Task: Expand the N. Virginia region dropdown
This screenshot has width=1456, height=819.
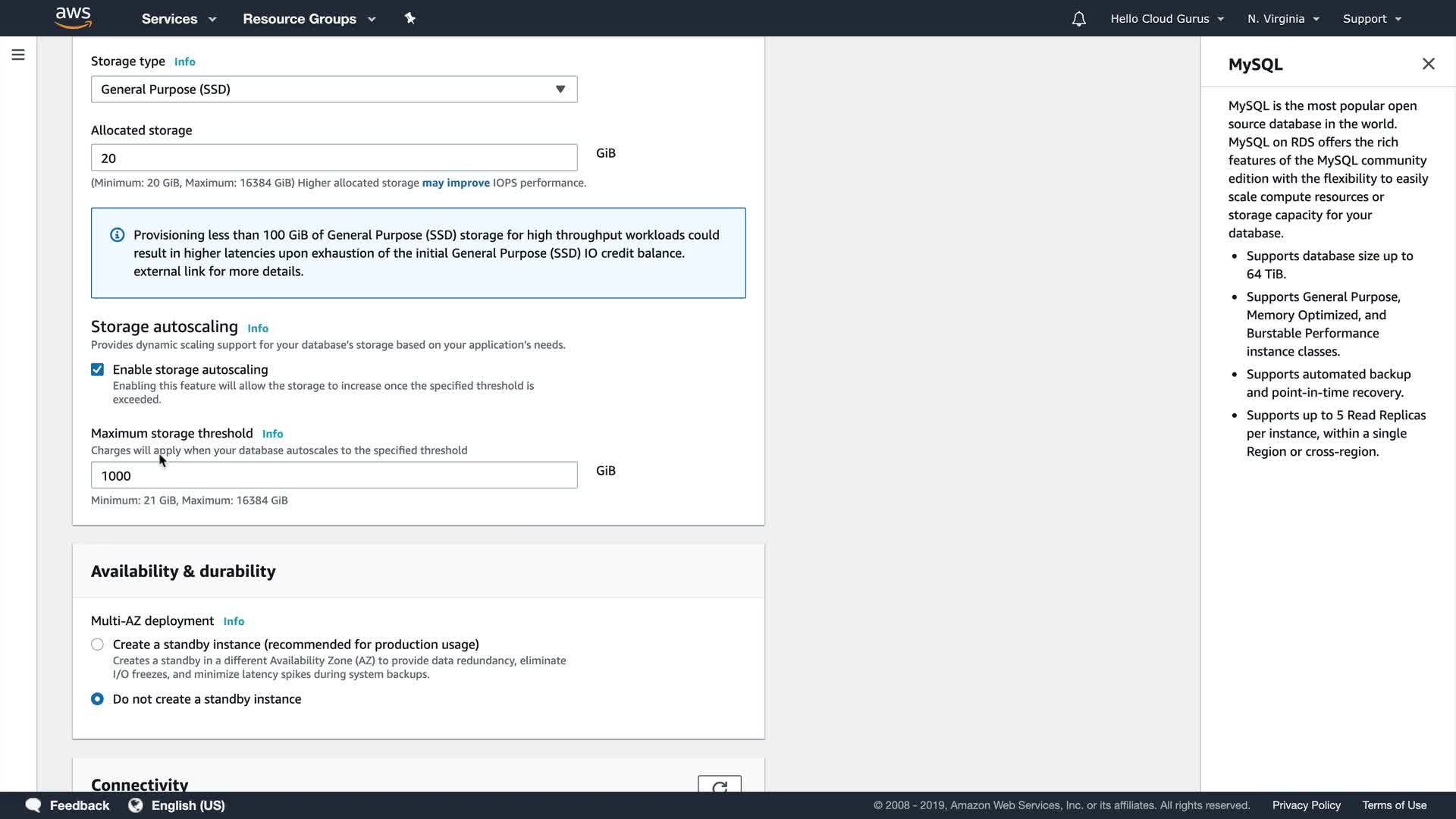Action: pos(1283,19)
